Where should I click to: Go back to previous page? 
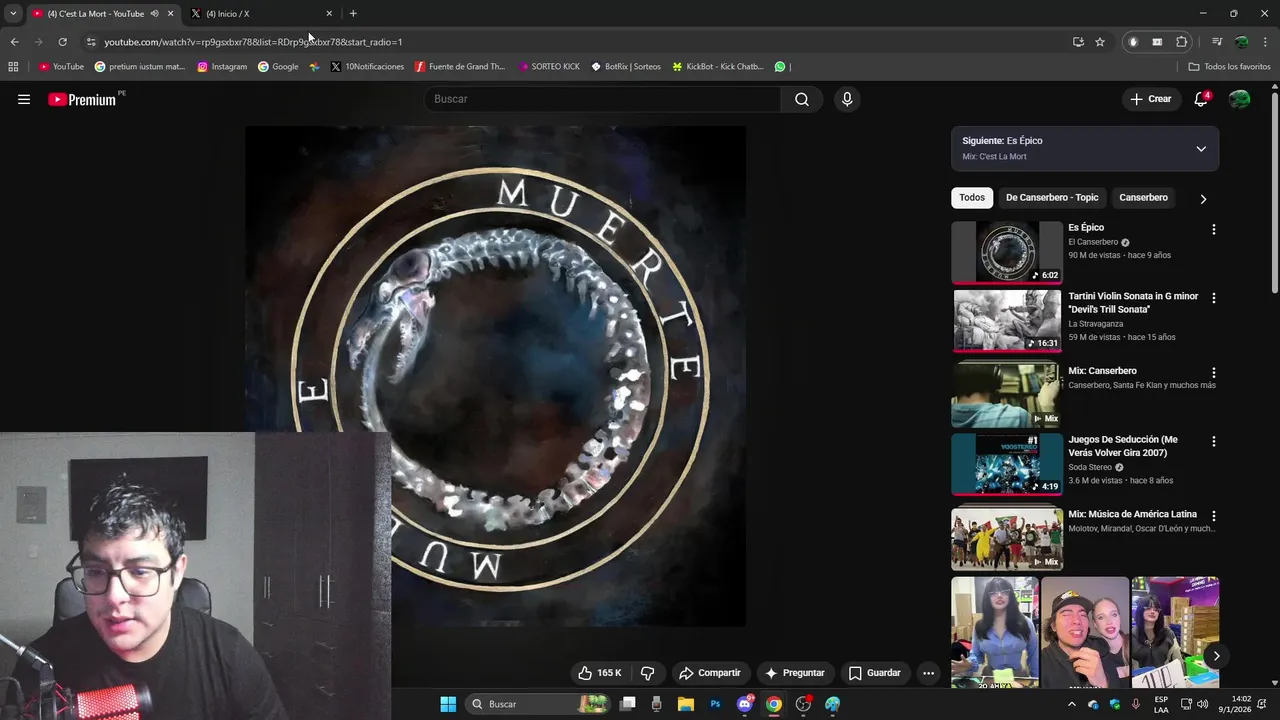(14, 42)
